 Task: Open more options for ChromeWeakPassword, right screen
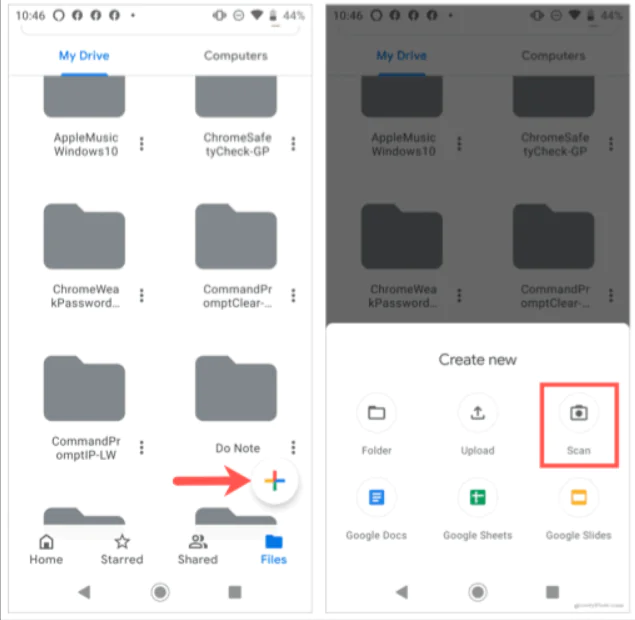point(459,296)
